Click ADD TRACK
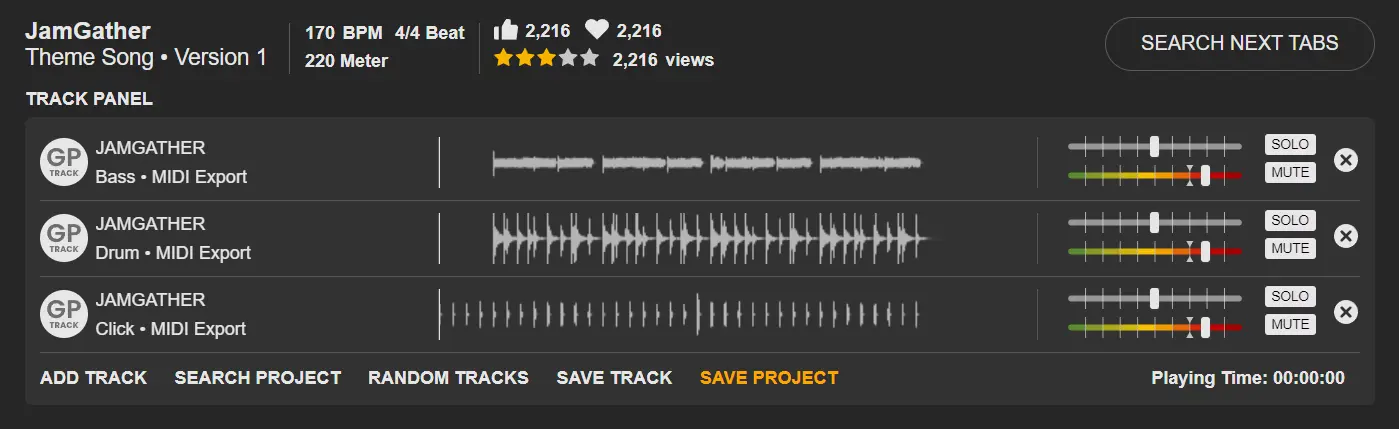 coord(93,378)
